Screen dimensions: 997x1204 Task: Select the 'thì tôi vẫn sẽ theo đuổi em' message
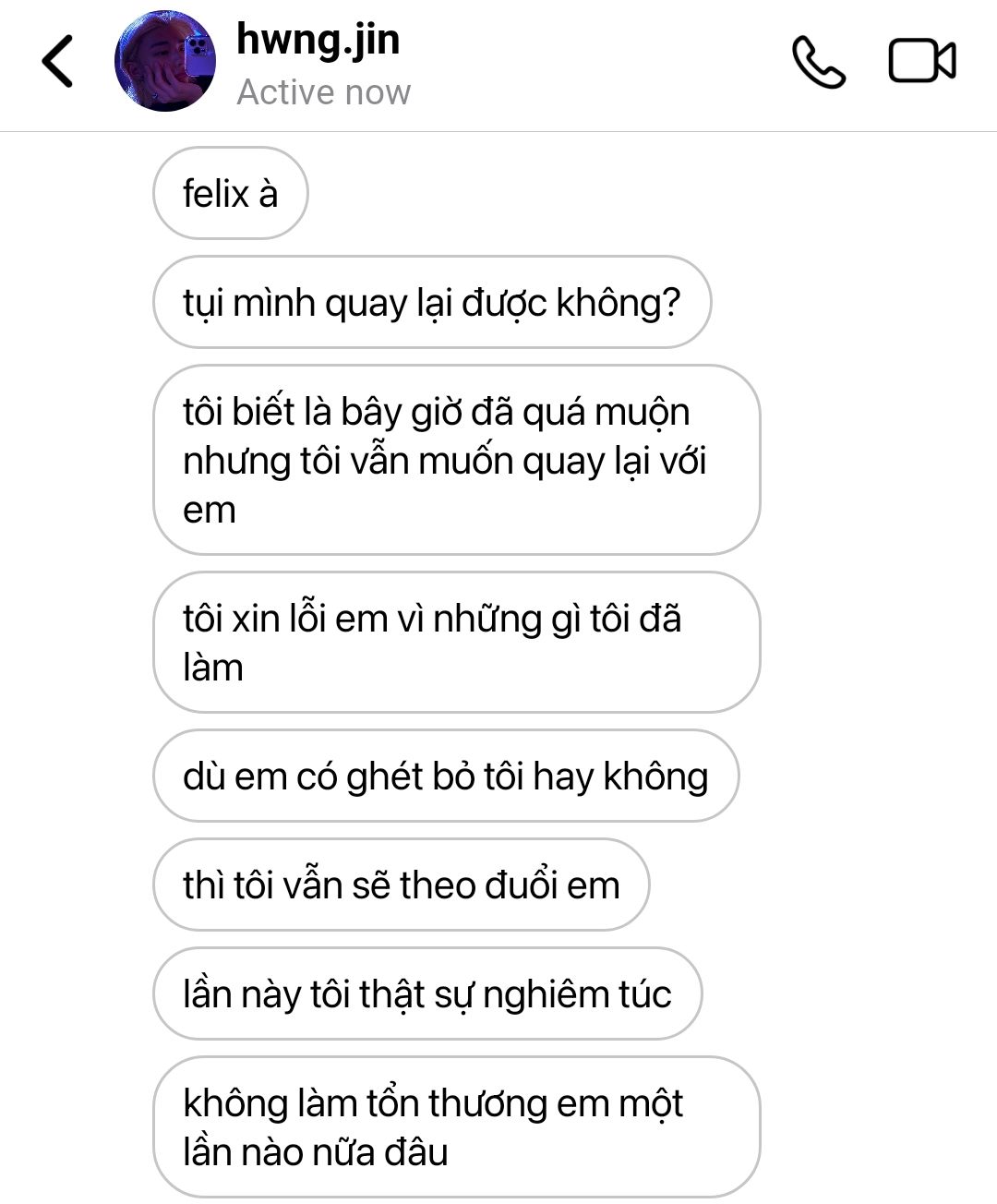(401, 885)
